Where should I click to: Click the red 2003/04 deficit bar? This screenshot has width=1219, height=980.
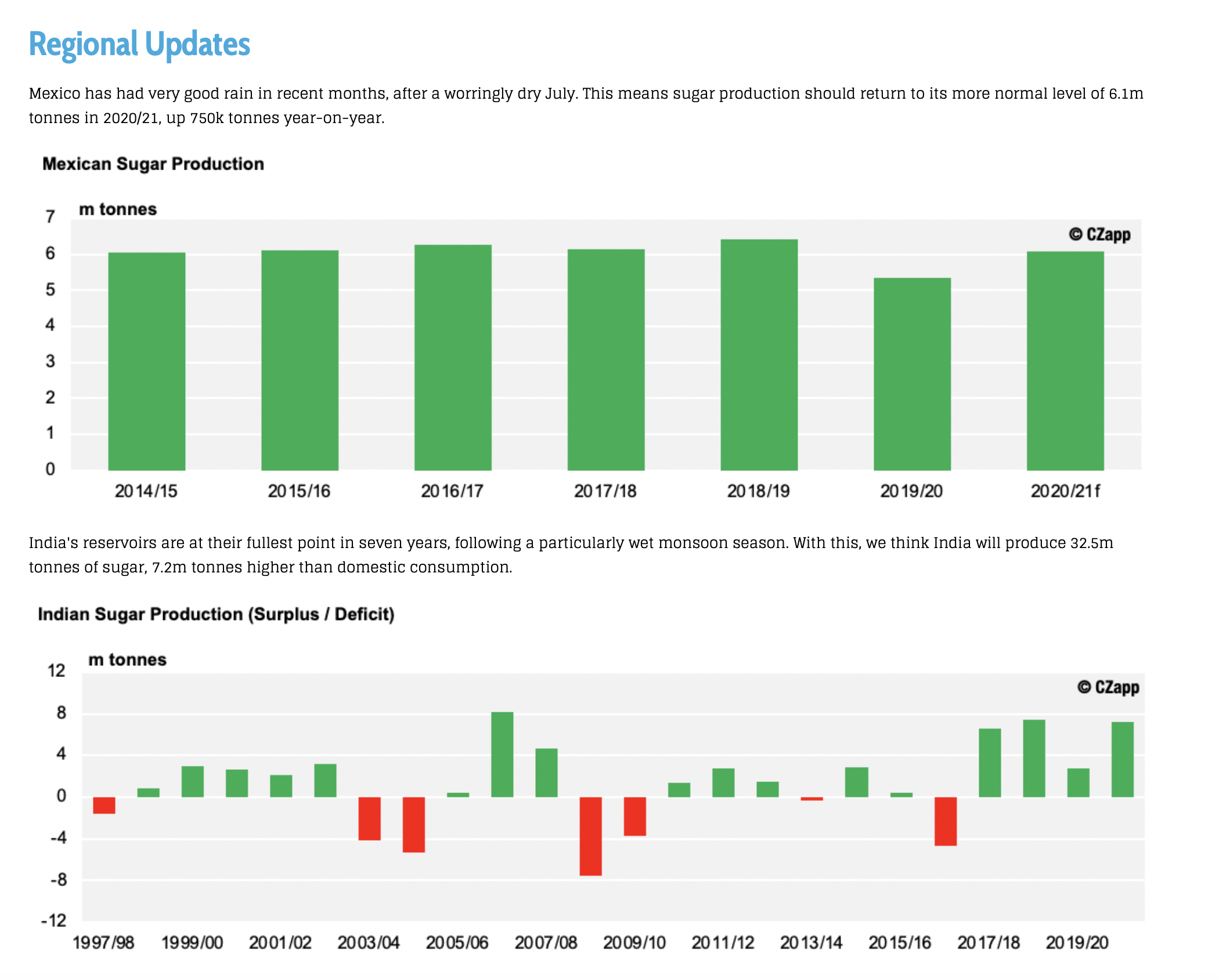coord(369,819)
